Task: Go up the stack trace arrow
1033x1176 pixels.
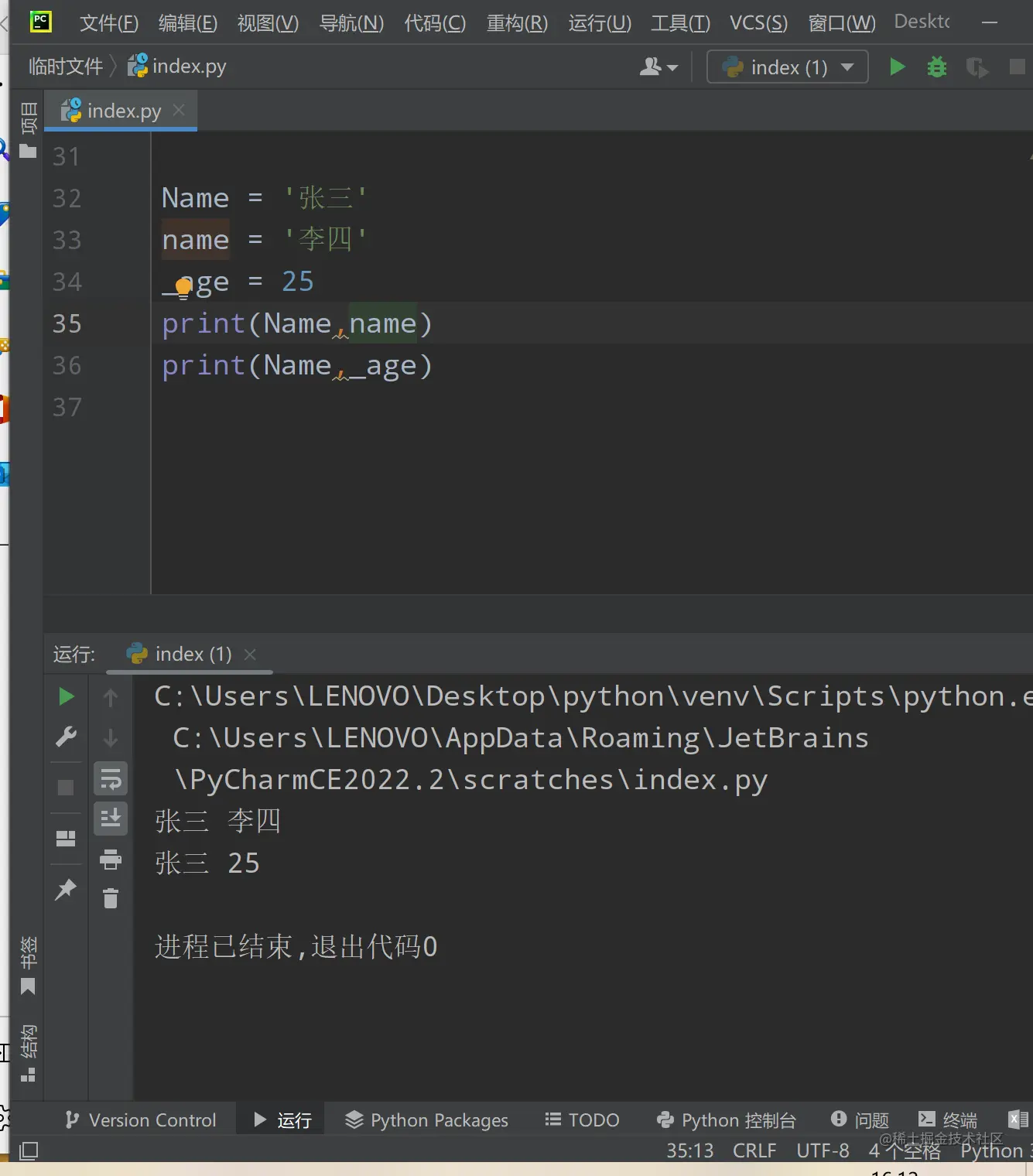Action: click(x=111, y=698)
